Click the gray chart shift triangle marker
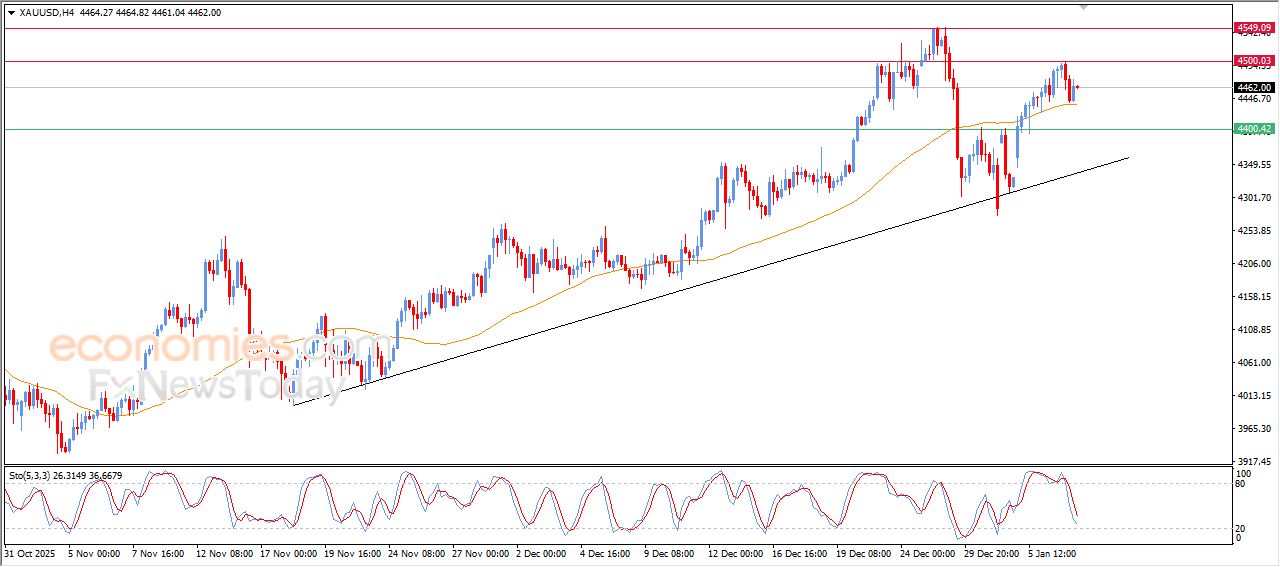The image size is (1280, 567). pyautogui.click(x=1082, y=7)
